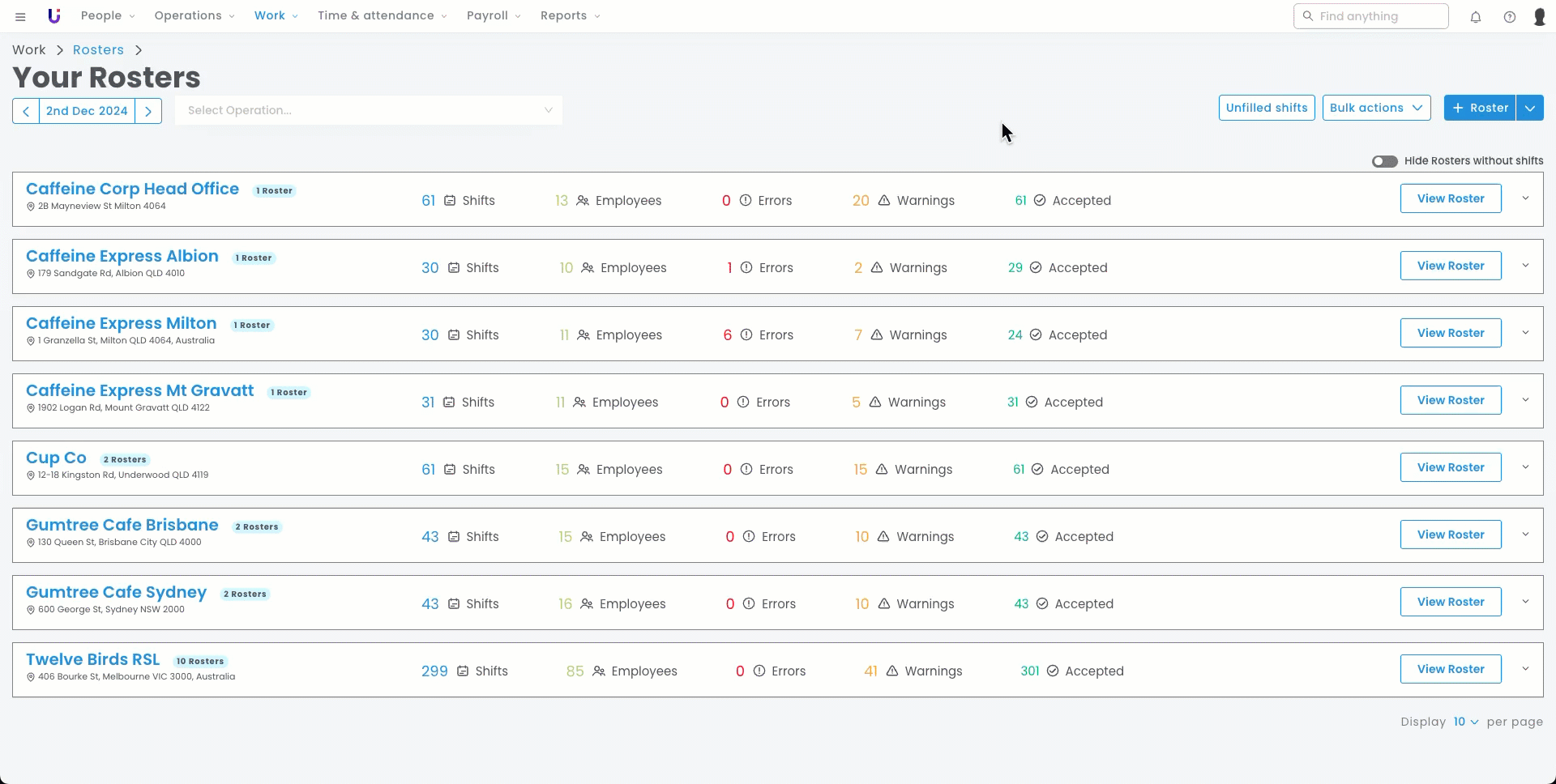Click the Unfilled shifts button

click(1267, 108)
